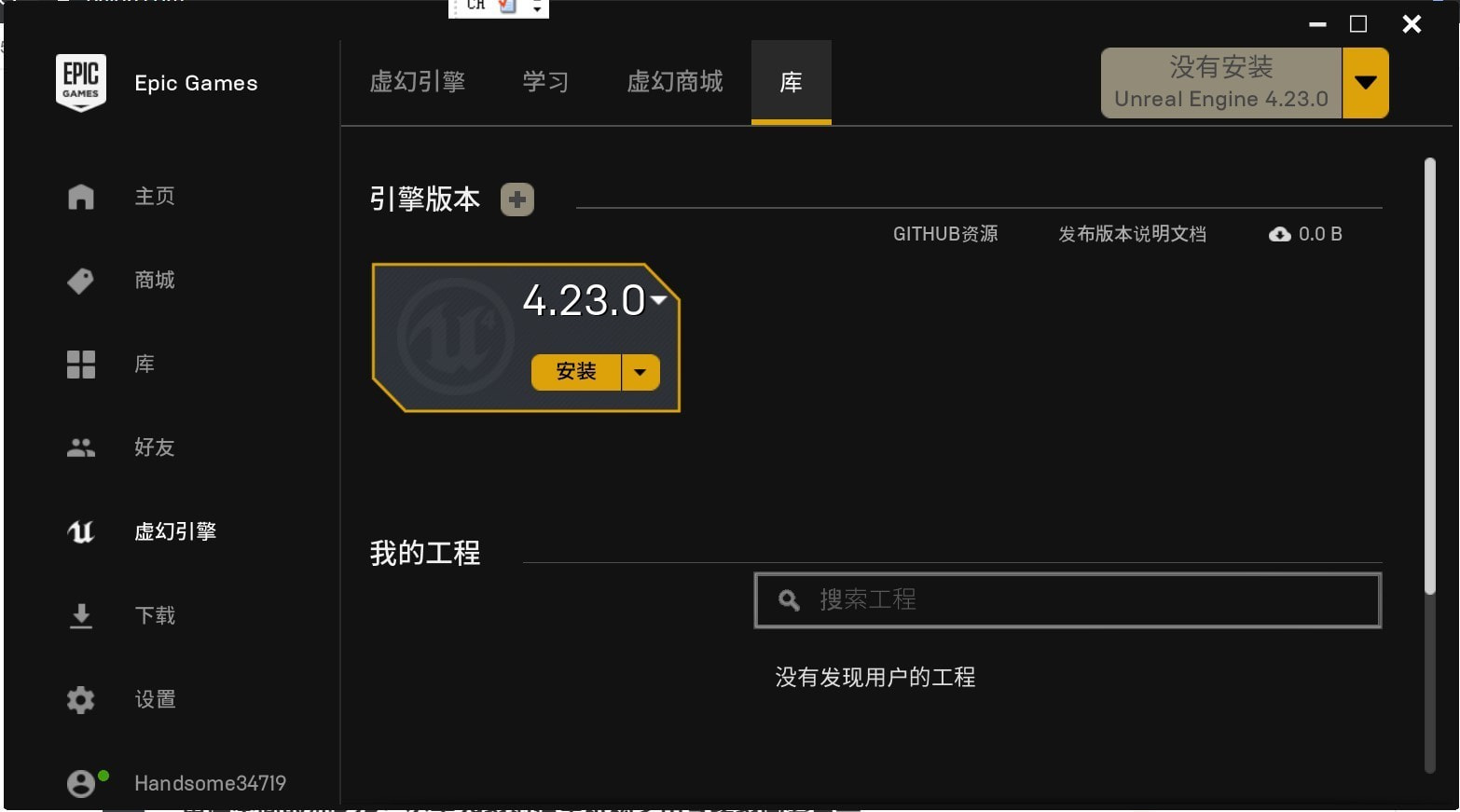
Task: Open the 发布版本说明文档 release notes link
Action: click(1132, 235)
